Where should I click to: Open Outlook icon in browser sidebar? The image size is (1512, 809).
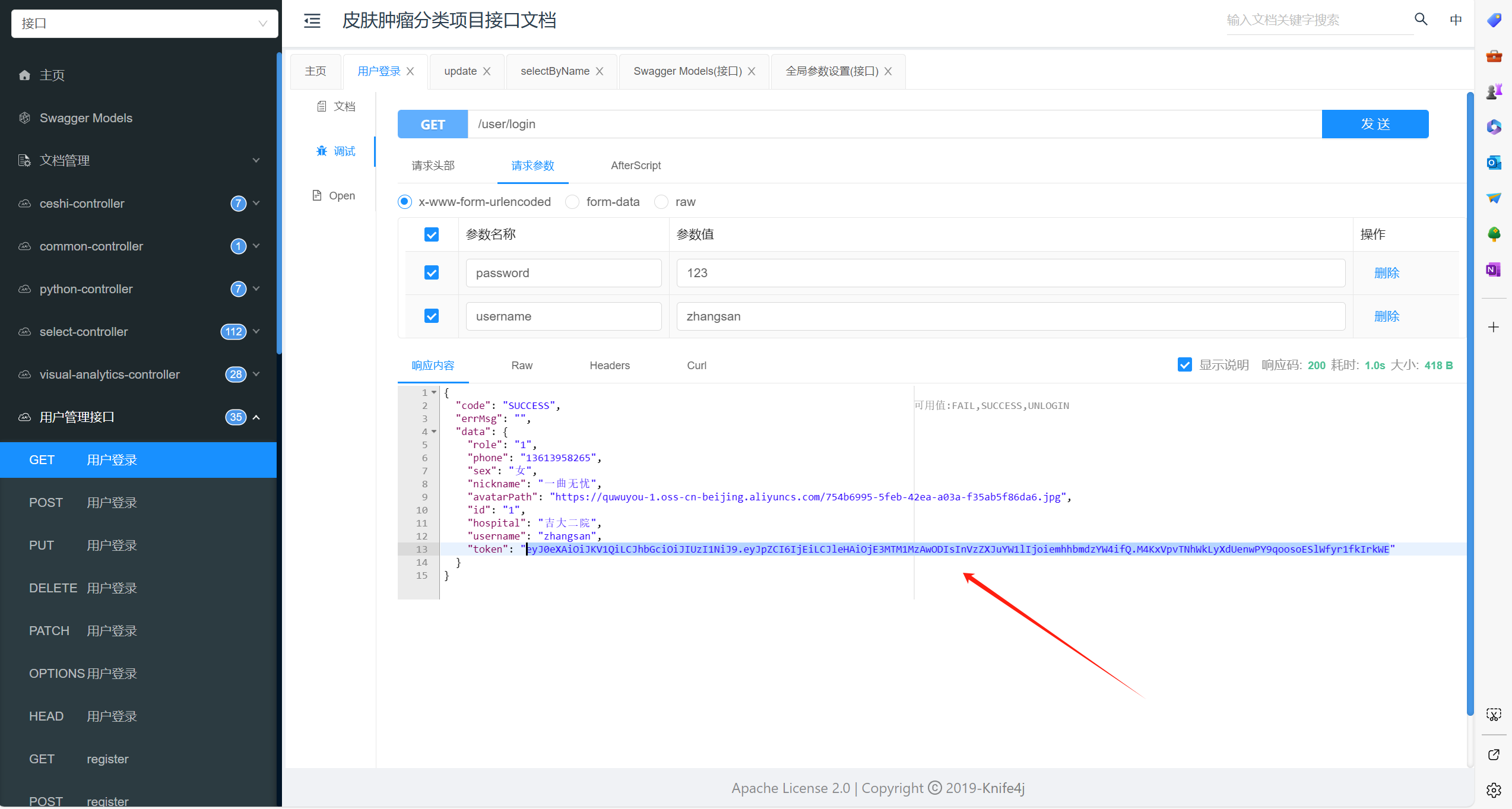(1494, 163)
